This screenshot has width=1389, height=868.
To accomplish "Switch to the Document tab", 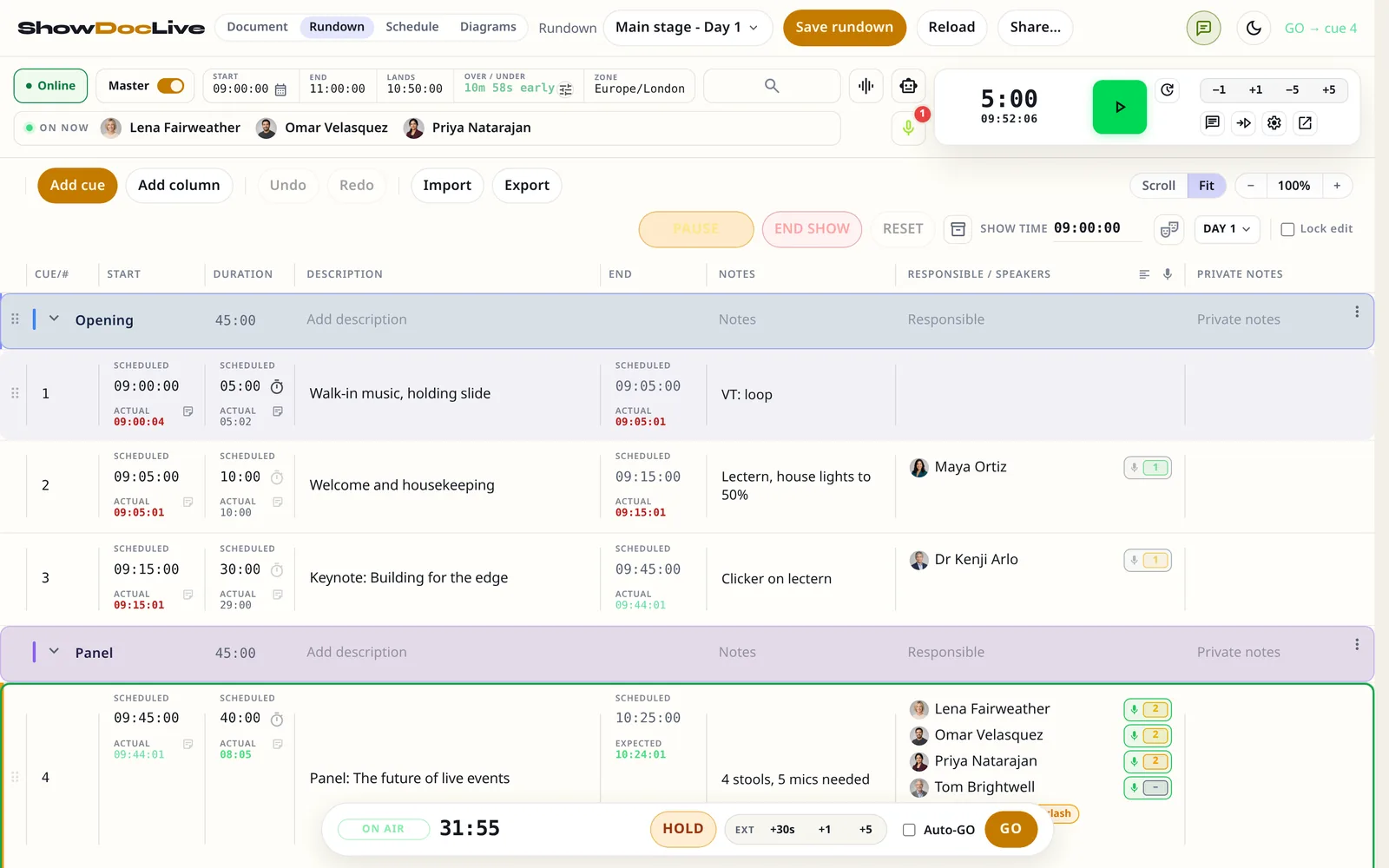I will pos(257,27).
